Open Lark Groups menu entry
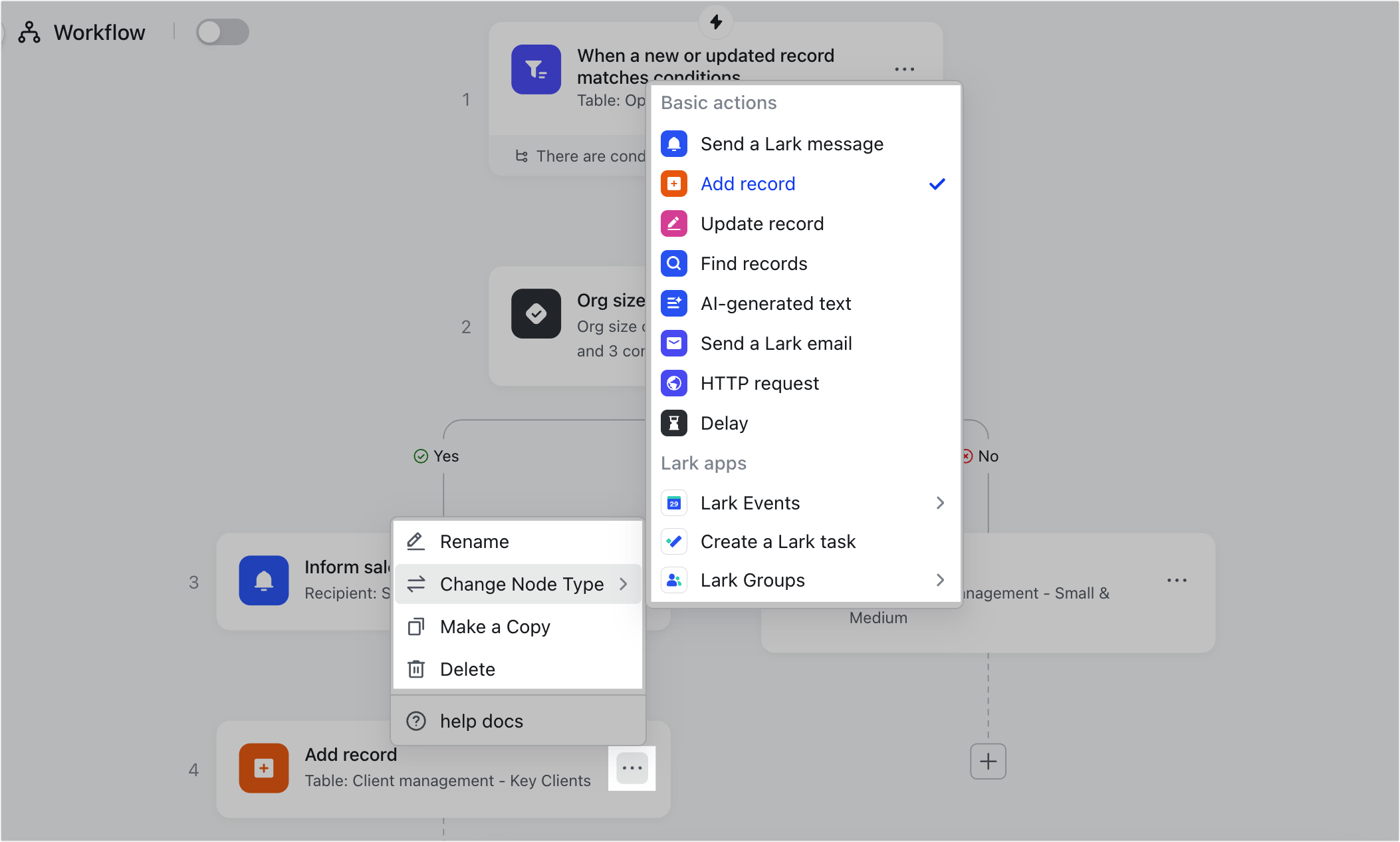This screenshot has height=842, width=1400. click(806, 580)
